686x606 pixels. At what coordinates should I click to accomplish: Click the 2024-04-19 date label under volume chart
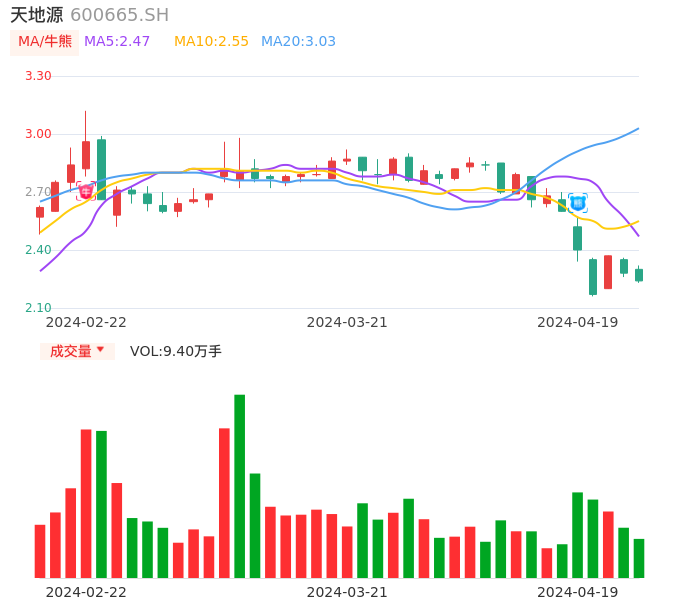[578, 592]
